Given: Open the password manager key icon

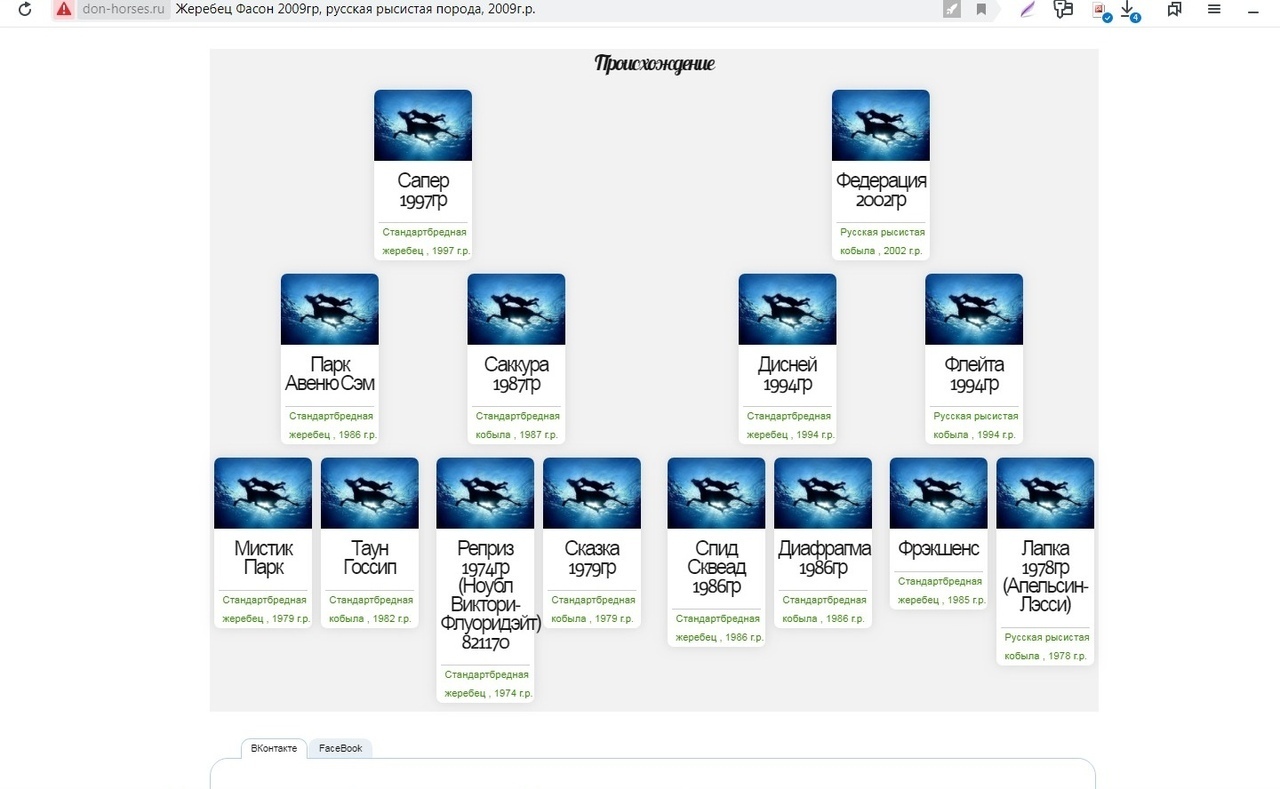Looking at the screenshot, I should (1063, 9).
